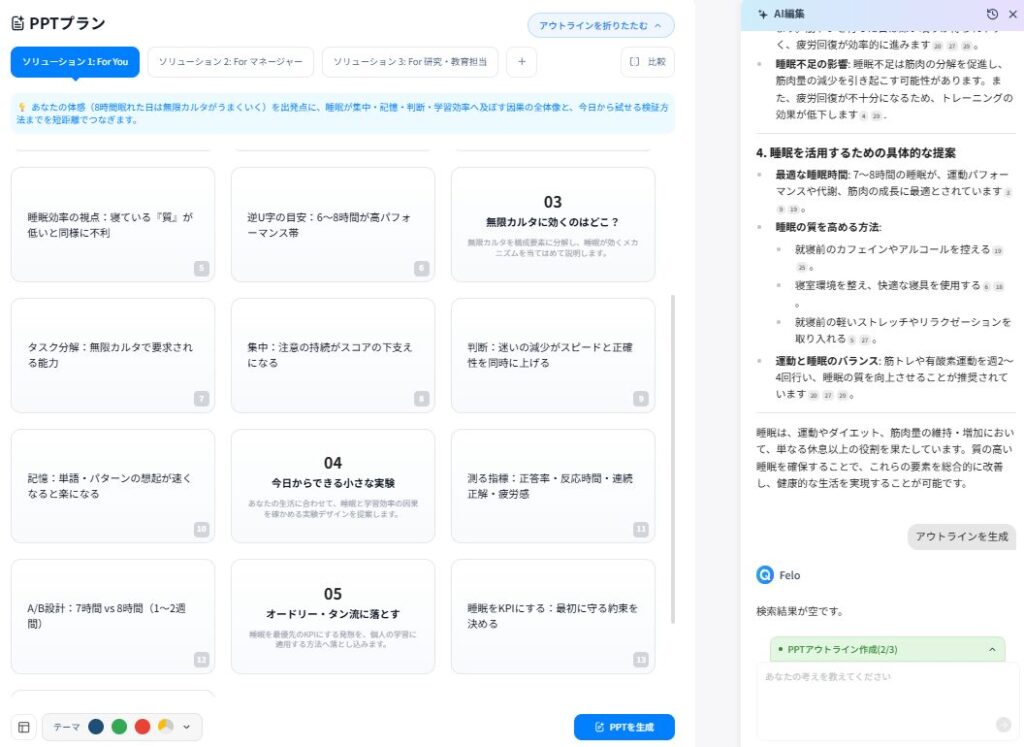Screen dimensions: 1024x747
Task: Add a new solution with the plus button
Action: point(521,62)
